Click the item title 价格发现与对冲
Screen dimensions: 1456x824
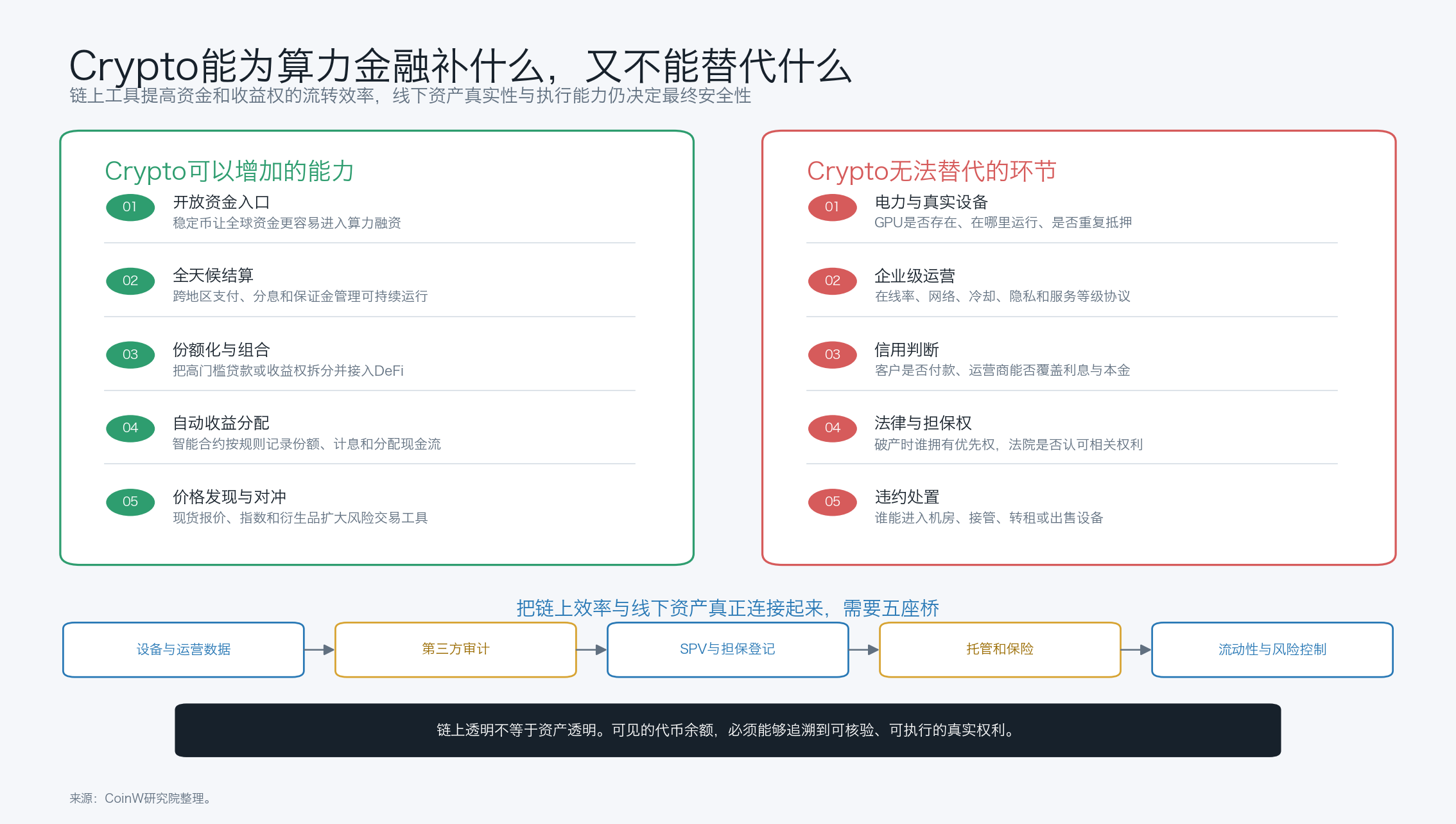click(230, 496)
